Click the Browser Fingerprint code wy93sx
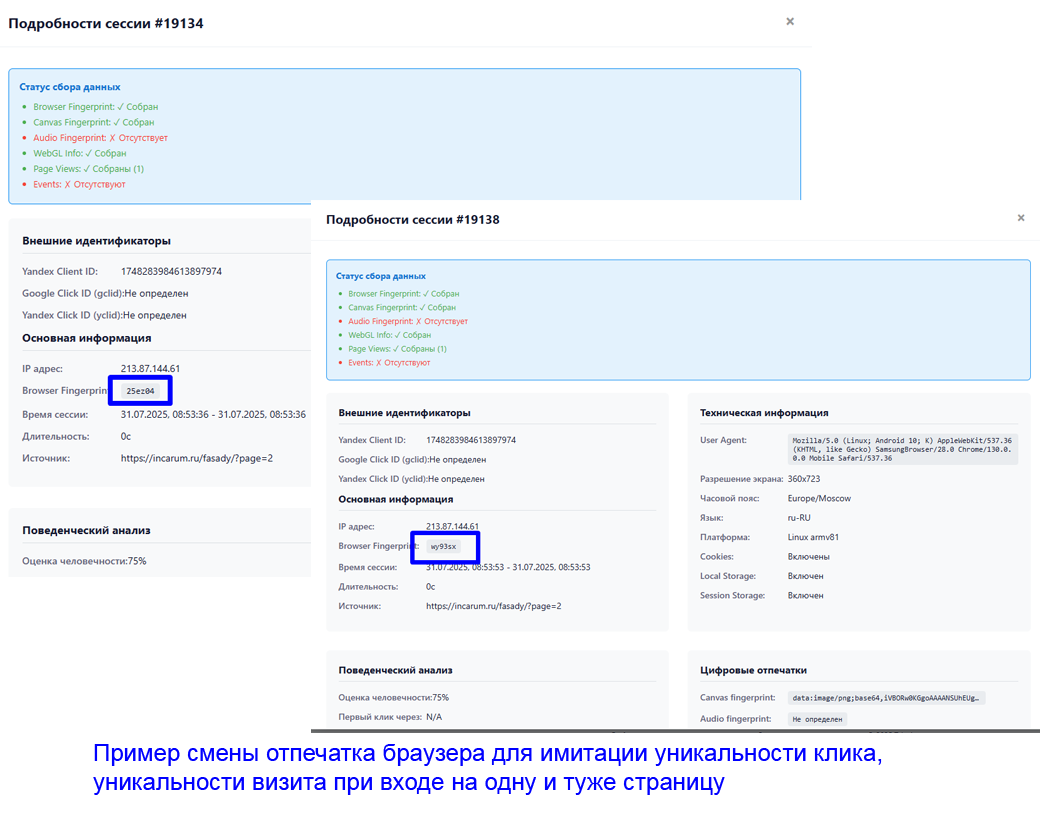This screenshot has height=819, width=1040. click(x=443, y=547)
